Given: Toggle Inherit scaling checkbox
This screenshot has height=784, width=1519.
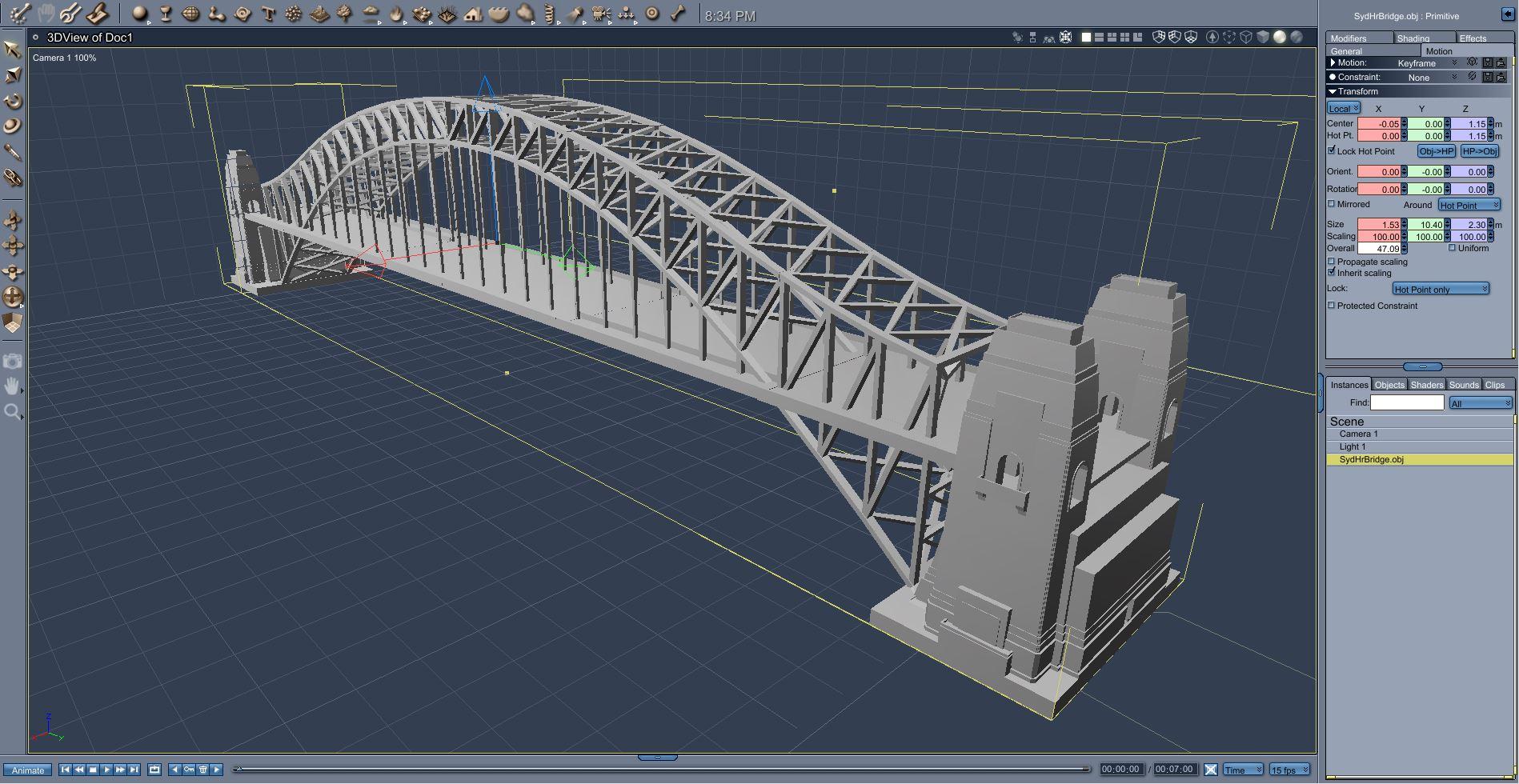Looking at the screenshot, I should click(1332, 273).
